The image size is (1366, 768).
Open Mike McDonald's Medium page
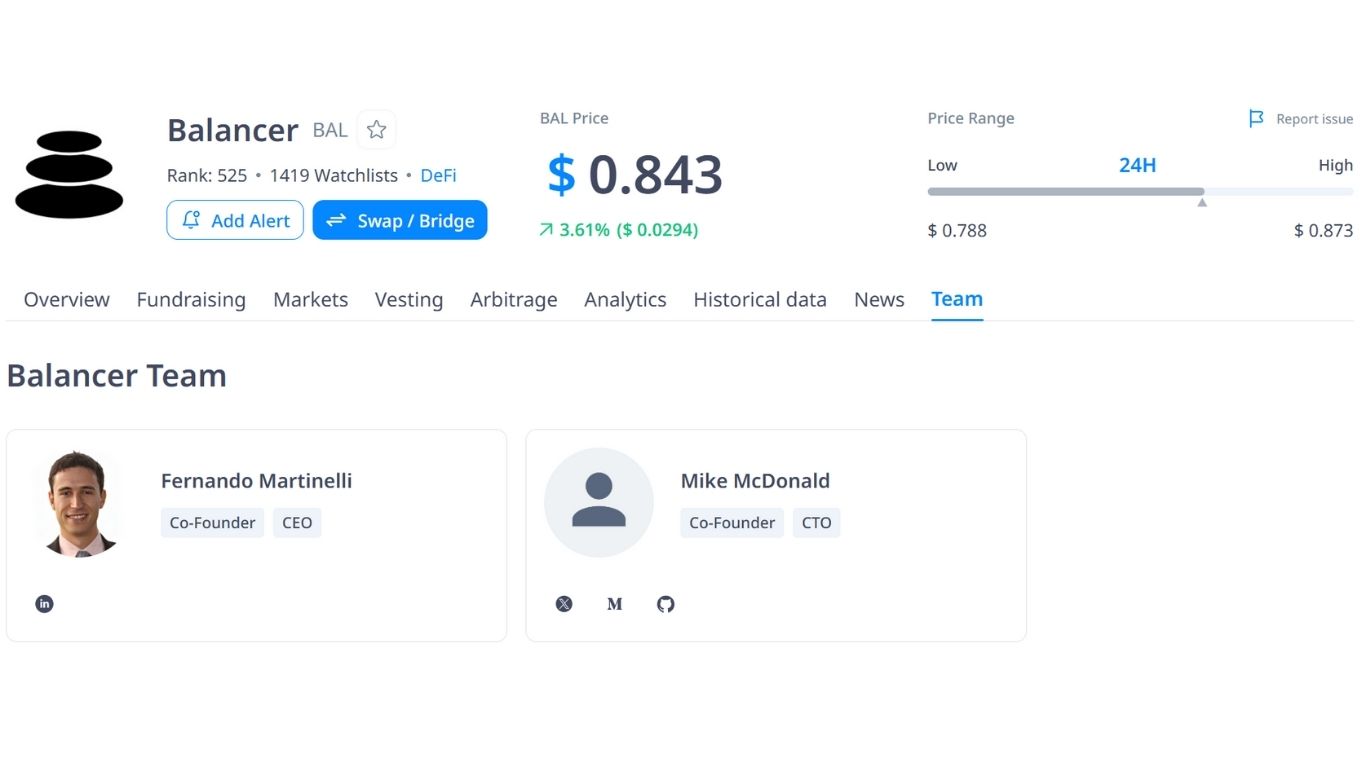(615, 604)
